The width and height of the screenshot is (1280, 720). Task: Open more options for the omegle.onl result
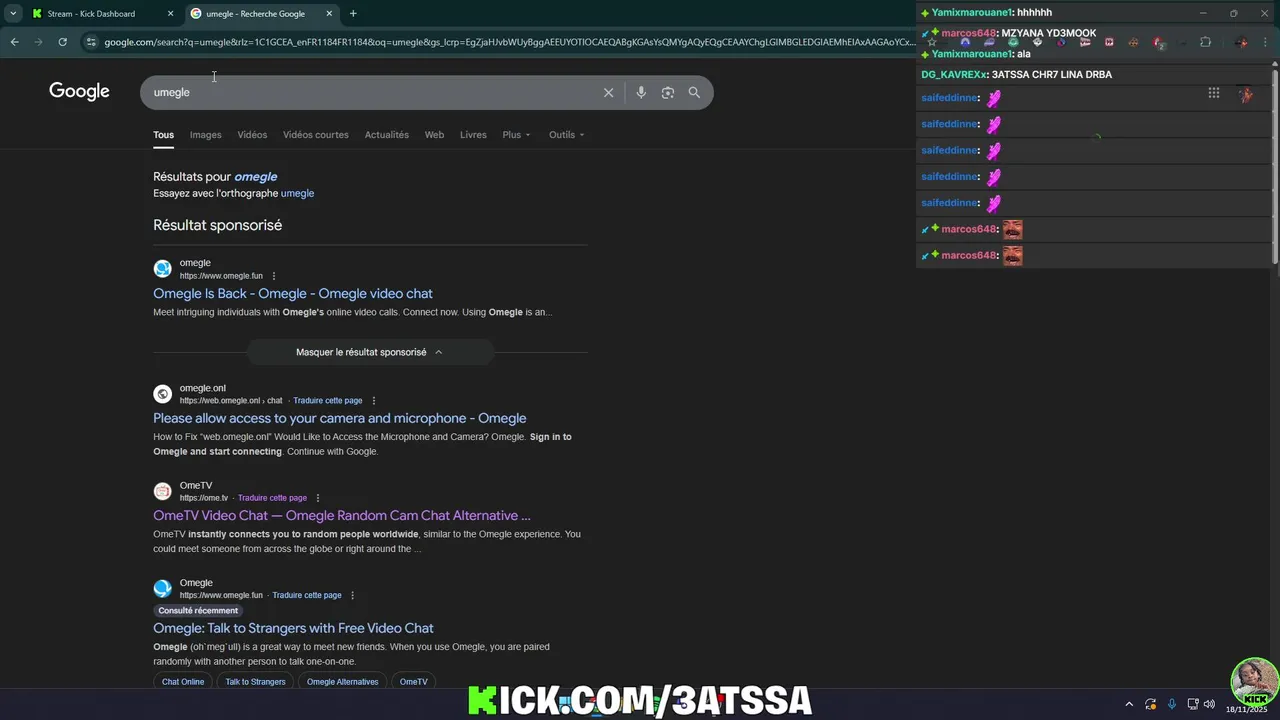(374, 401)
